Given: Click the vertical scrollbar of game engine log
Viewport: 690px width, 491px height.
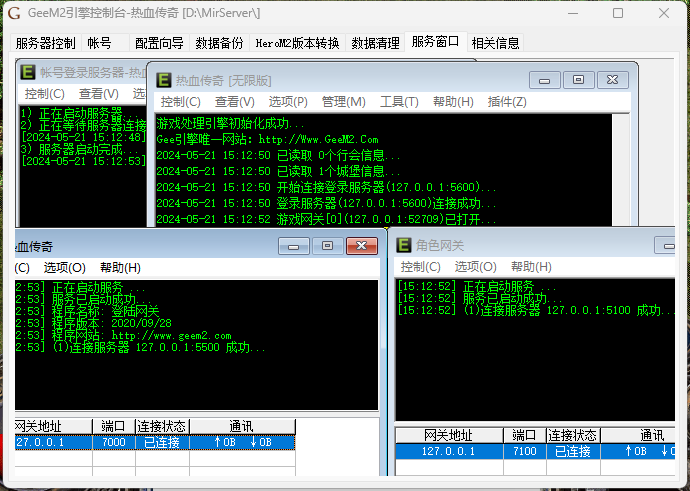Looking at the screenshot, I should click(x=620, y=170).
